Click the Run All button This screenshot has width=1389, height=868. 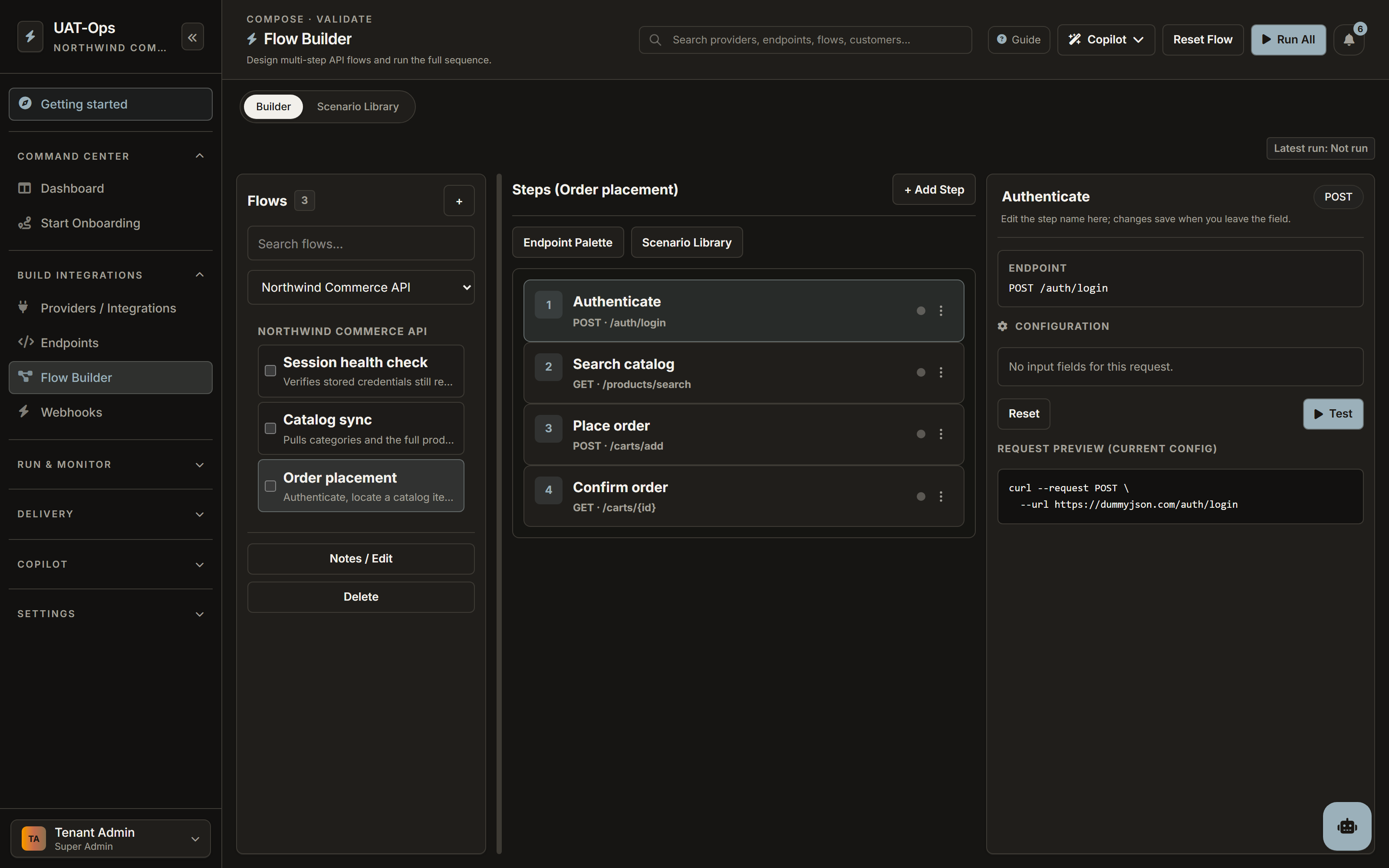(x=1288, y=39)
